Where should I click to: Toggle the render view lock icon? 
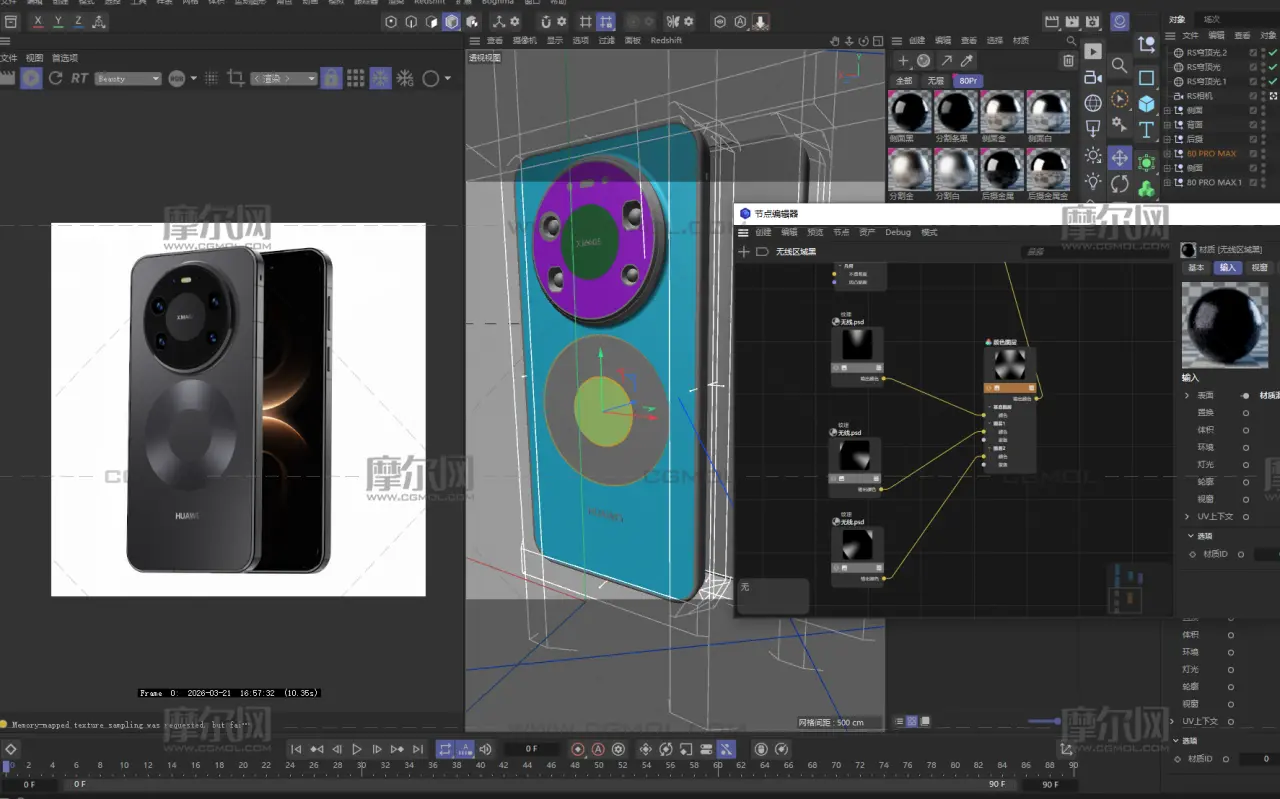tap(330, 78)
